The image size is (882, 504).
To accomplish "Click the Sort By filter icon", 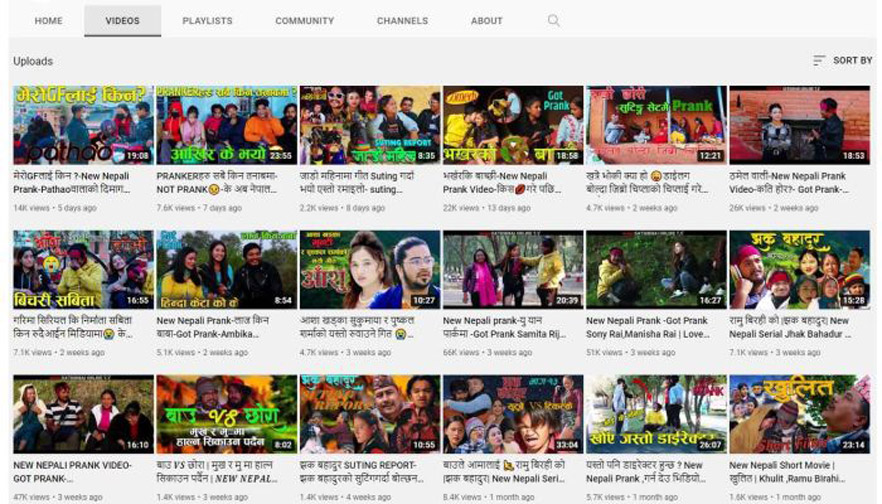I will pos(819,61).
